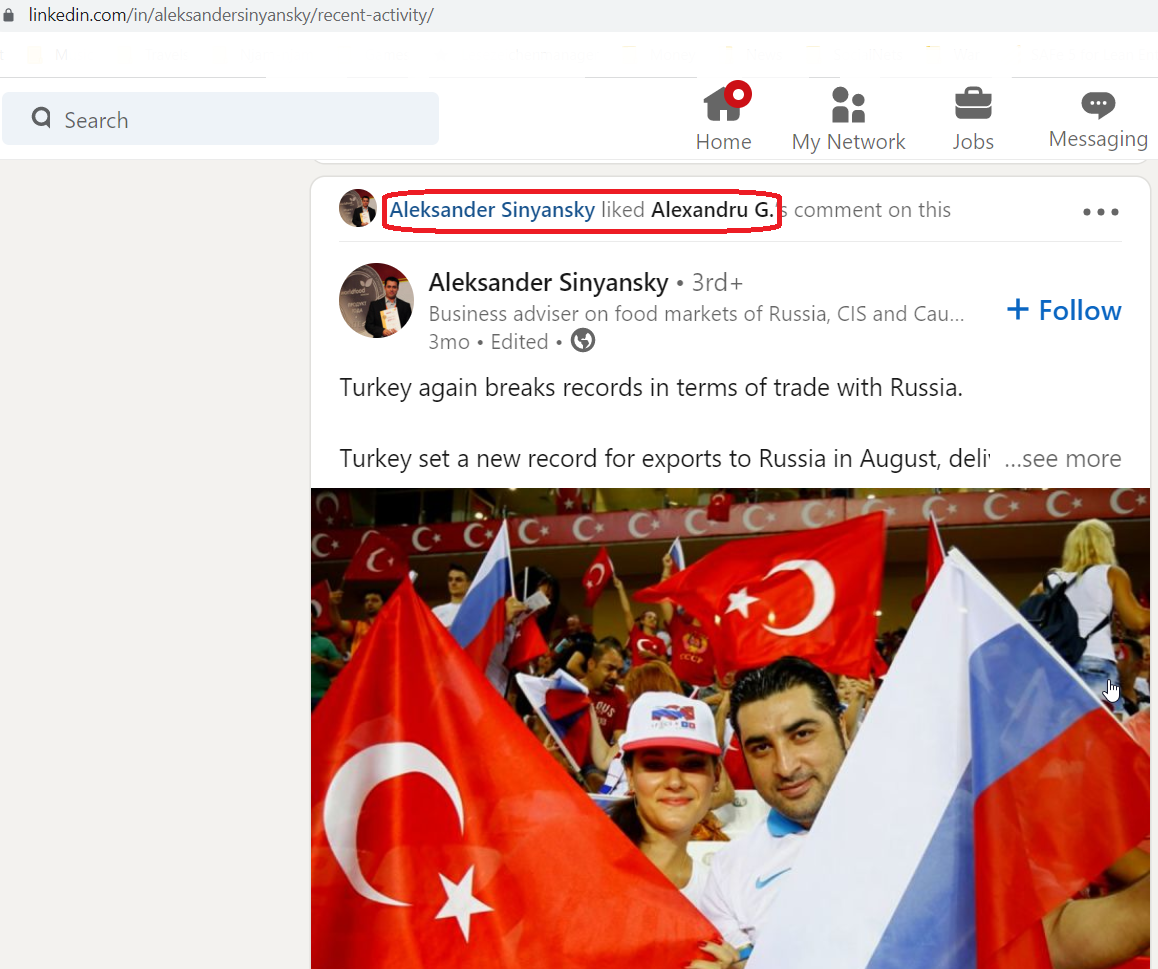Open the Messaging speech bubble icon

coord(1098,104)
